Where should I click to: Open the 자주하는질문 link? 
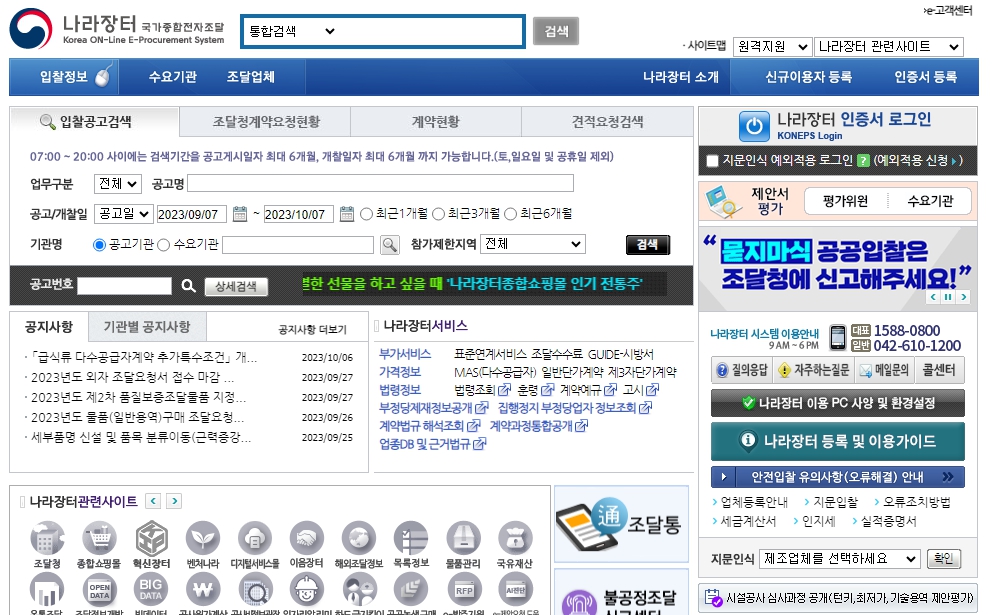click(x=814, y=370)
